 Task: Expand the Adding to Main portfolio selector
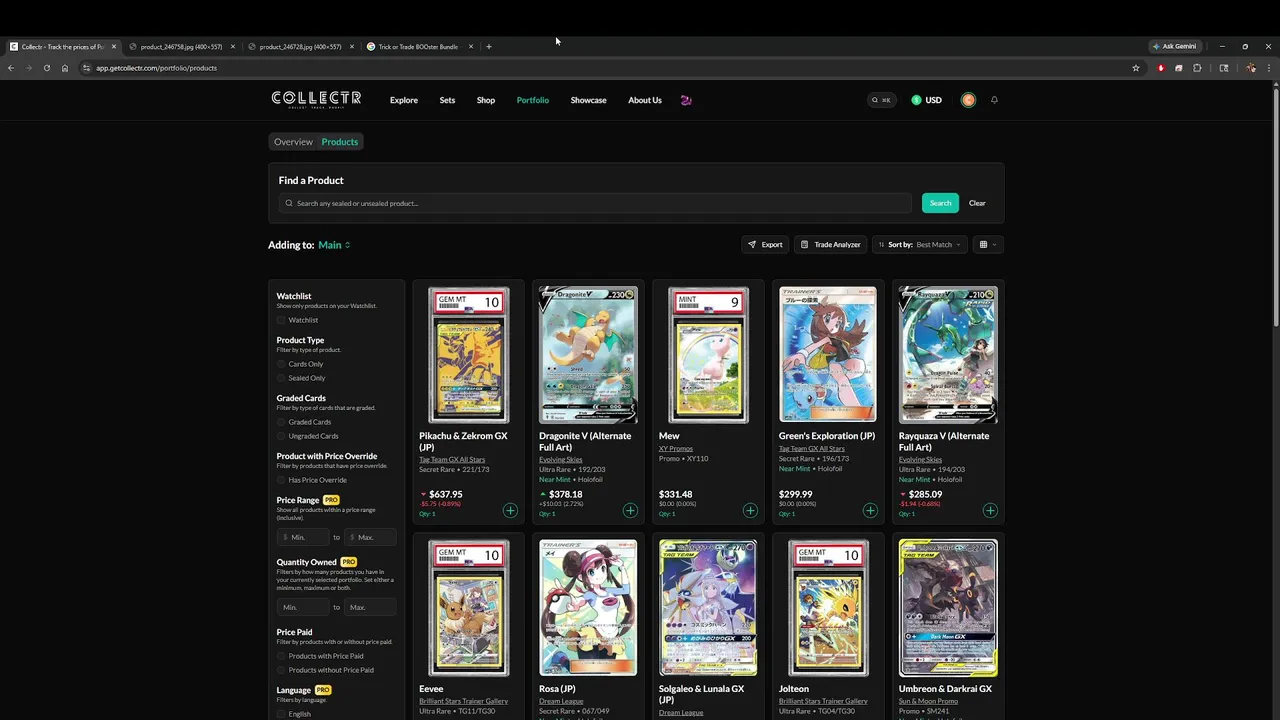(334, 245)
